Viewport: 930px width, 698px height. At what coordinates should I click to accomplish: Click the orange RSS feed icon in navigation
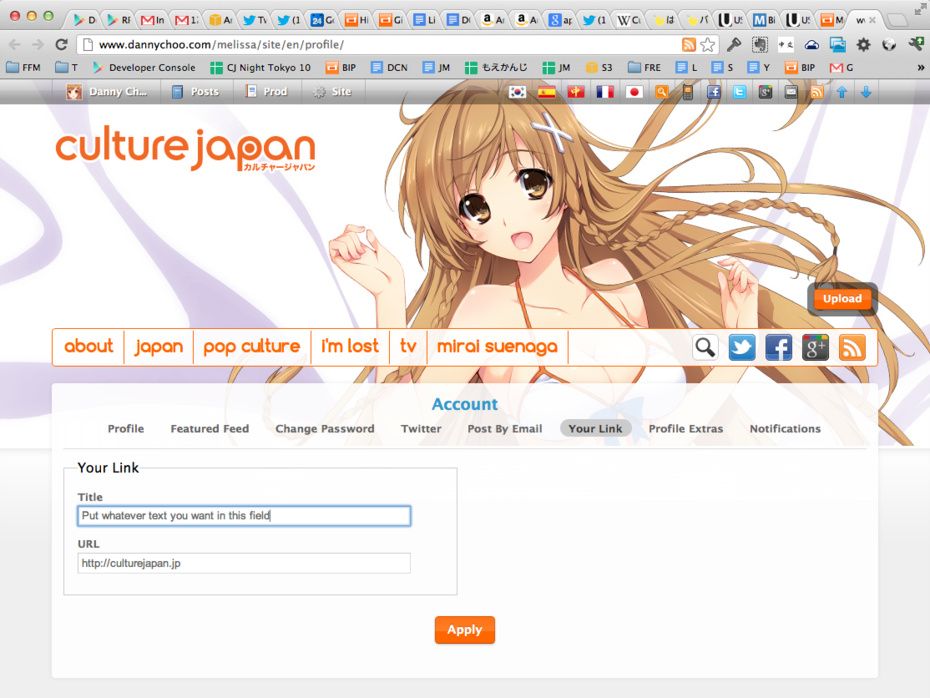[852, 347]
